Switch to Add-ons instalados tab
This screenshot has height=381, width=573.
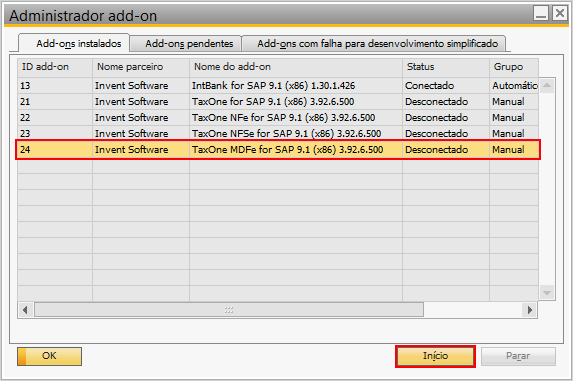pyautogui.click(x=74, y=43)
